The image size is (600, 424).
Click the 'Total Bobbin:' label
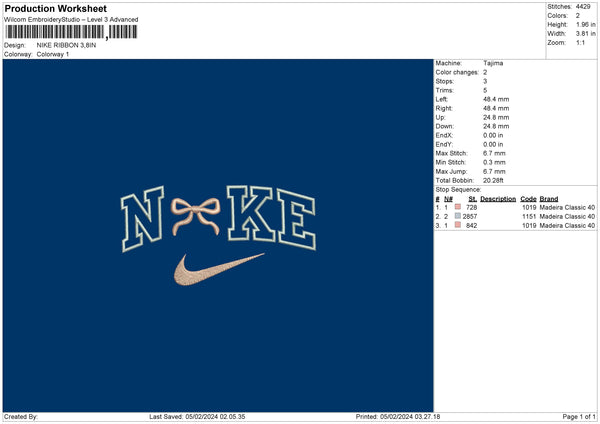coord(455,180)
